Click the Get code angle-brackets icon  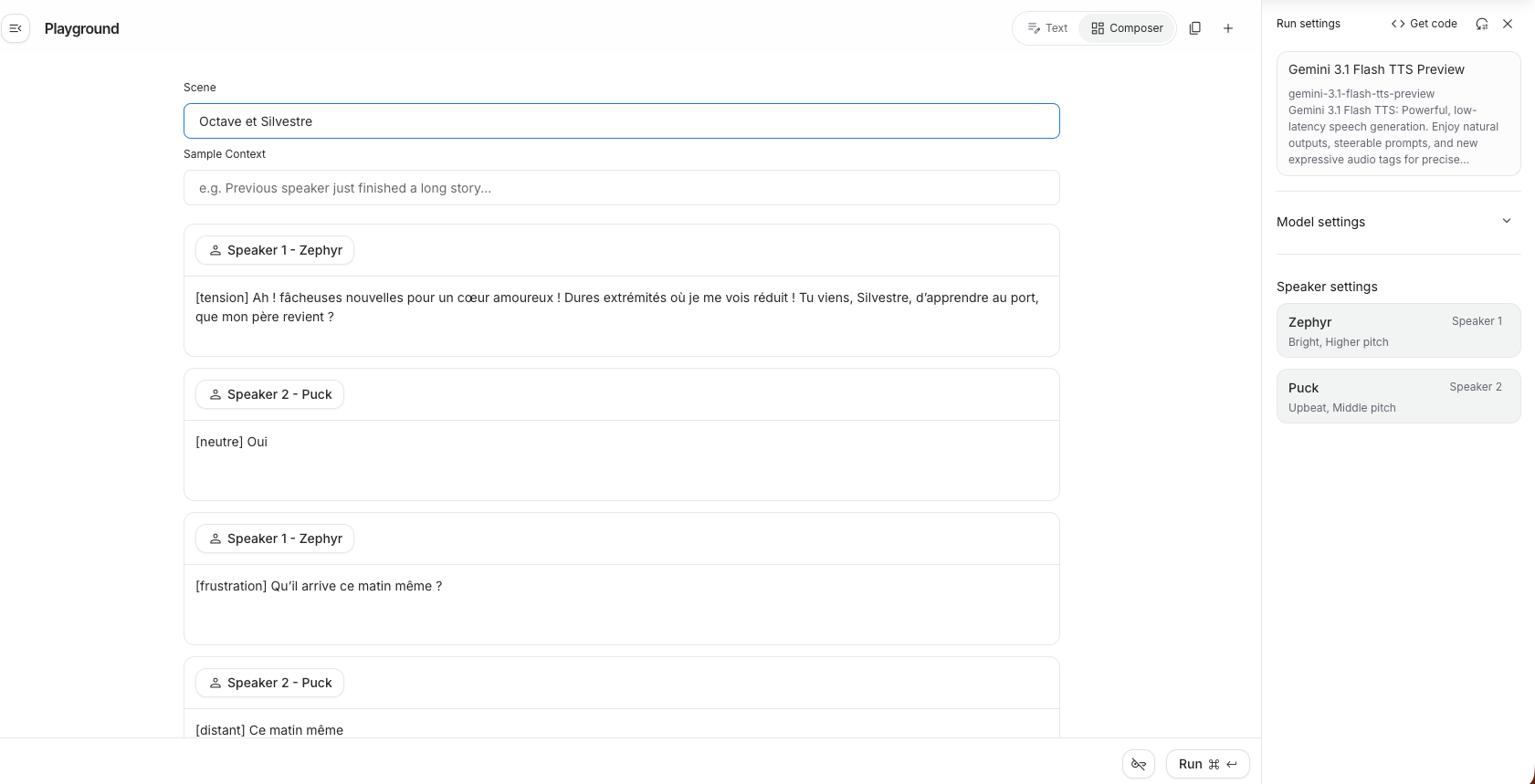1398,24
